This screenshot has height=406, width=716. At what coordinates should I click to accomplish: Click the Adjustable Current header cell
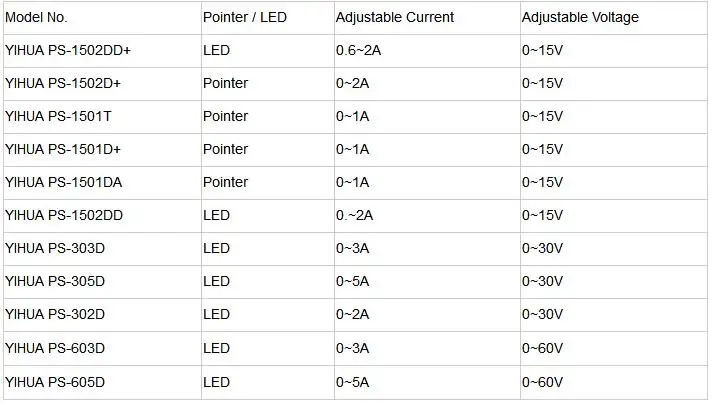pyautogui.click(x=427, y=18)
